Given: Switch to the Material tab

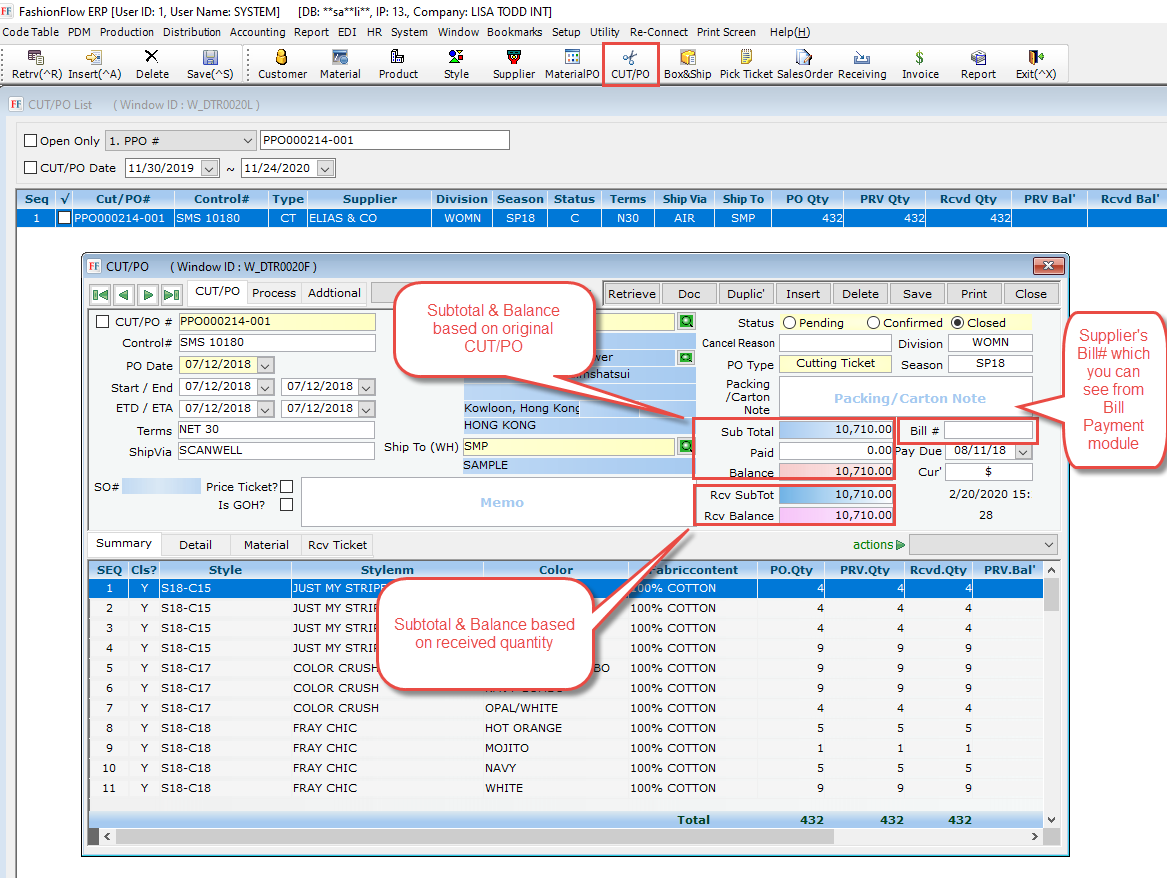Looking at the screenshot, I should tap(266, 545).
